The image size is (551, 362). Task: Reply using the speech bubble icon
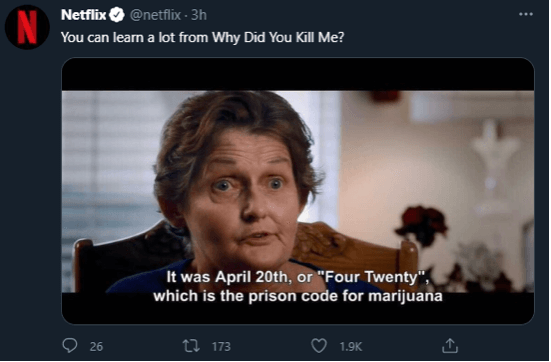[70, 345]
